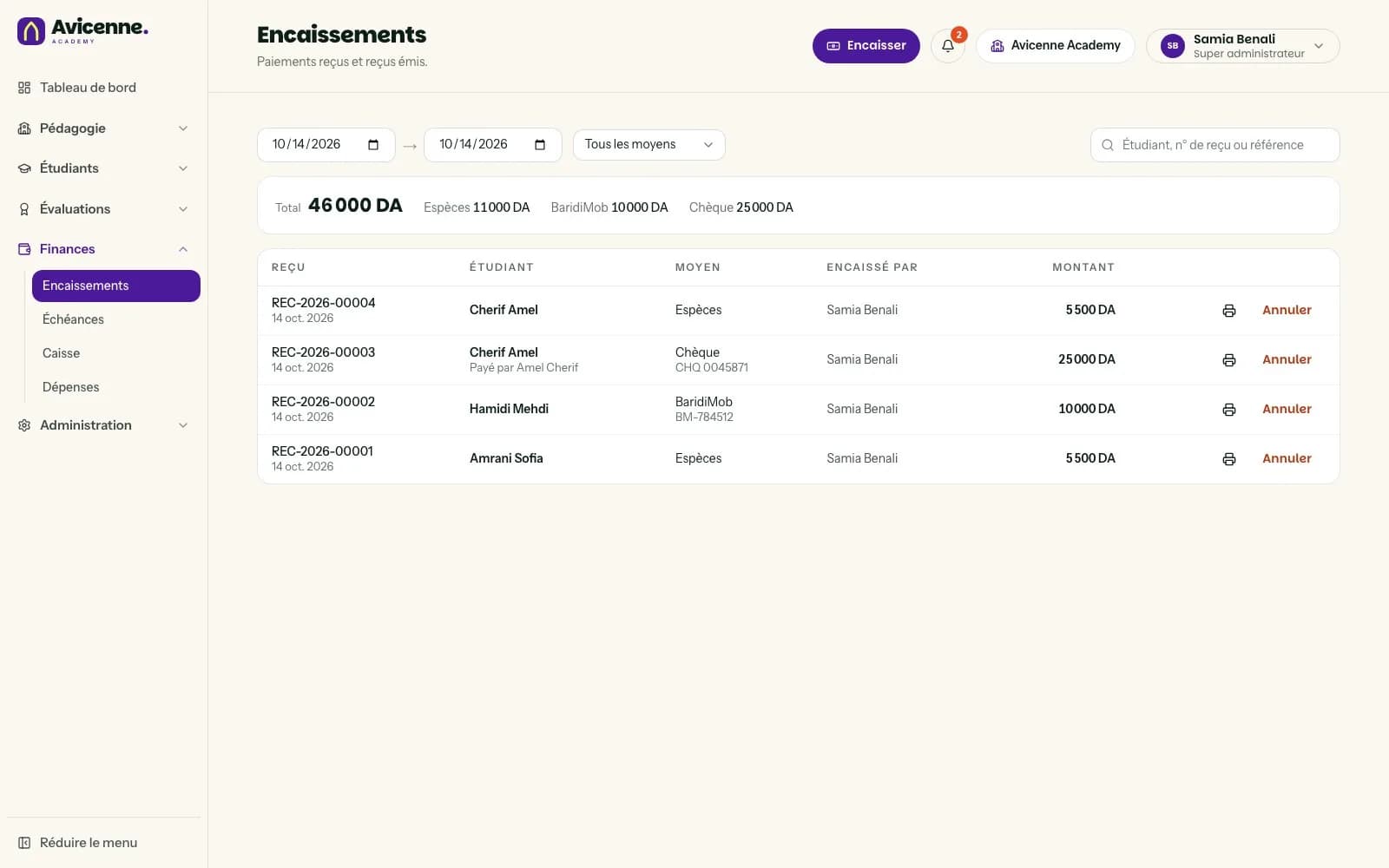Open the end date calendar picker icon
The height and width of the screenshot is (868, 1389).
click(540, 145)
